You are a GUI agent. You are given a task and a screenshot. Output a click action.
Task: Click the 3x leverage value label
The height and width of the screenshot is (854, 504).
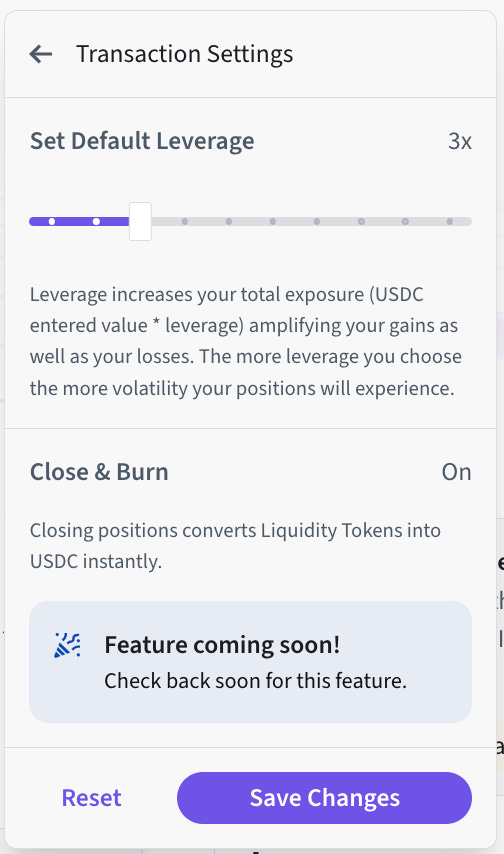pos(460,141)
